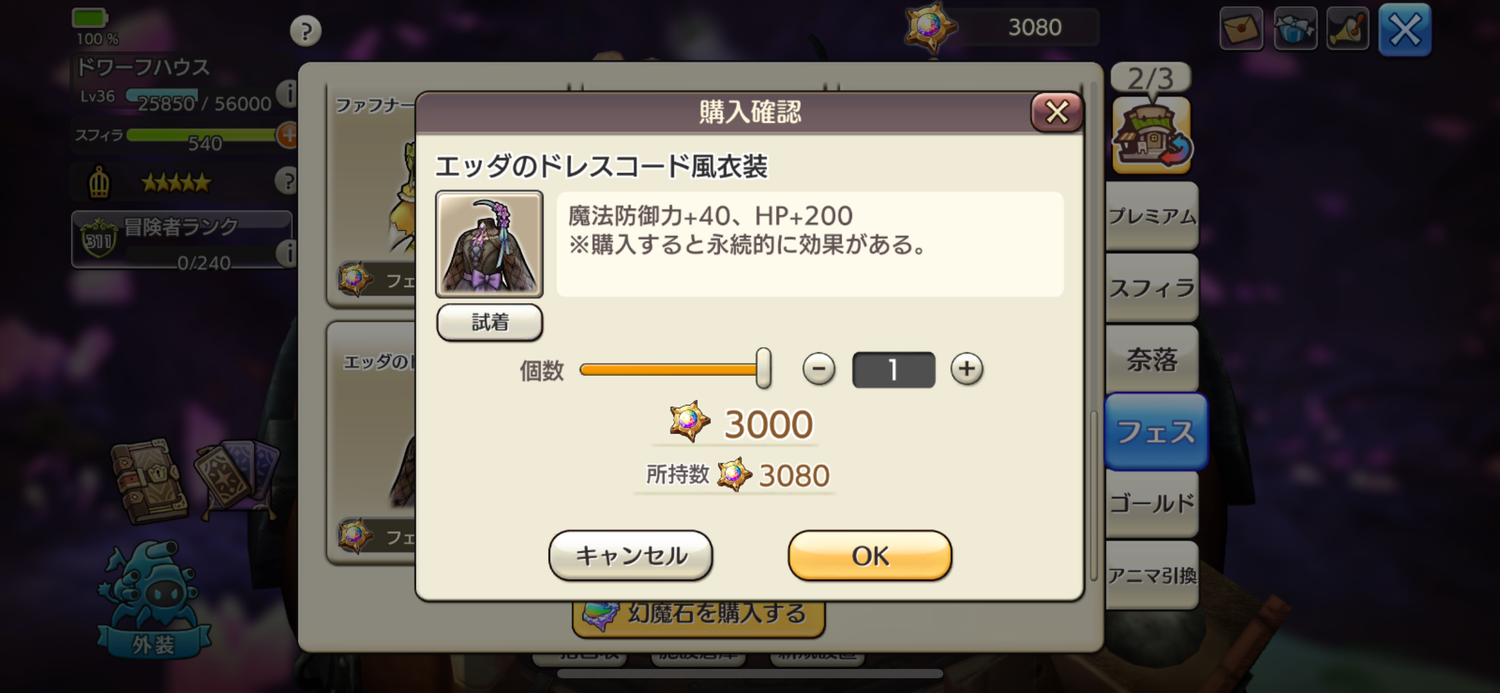Switch to the ゴールド tab
The height and width of the screenshot is (693, 1500).
click(1152, 503)
